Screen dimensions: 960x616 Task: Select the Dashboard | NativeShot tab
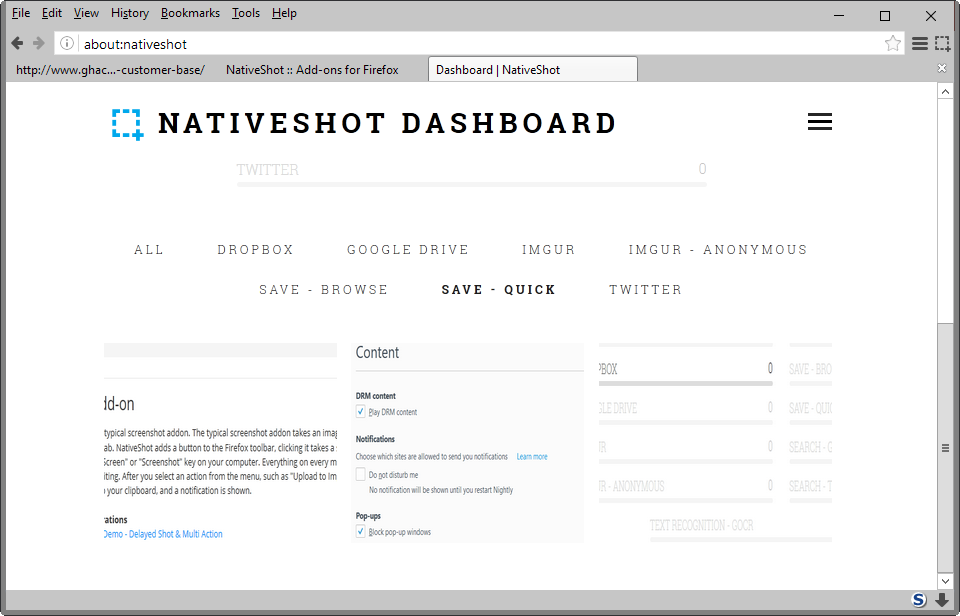tap(533, 69)
